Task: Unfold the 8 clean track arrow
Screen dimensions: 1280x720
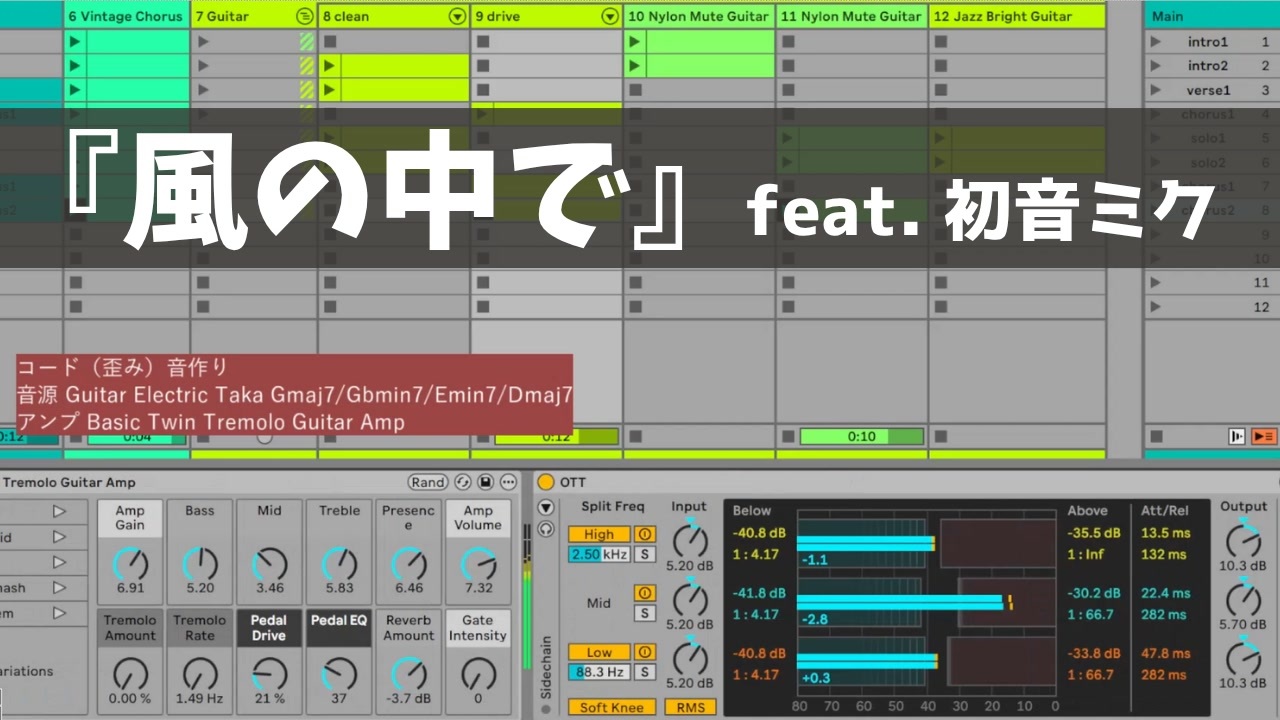Action: 457,16
